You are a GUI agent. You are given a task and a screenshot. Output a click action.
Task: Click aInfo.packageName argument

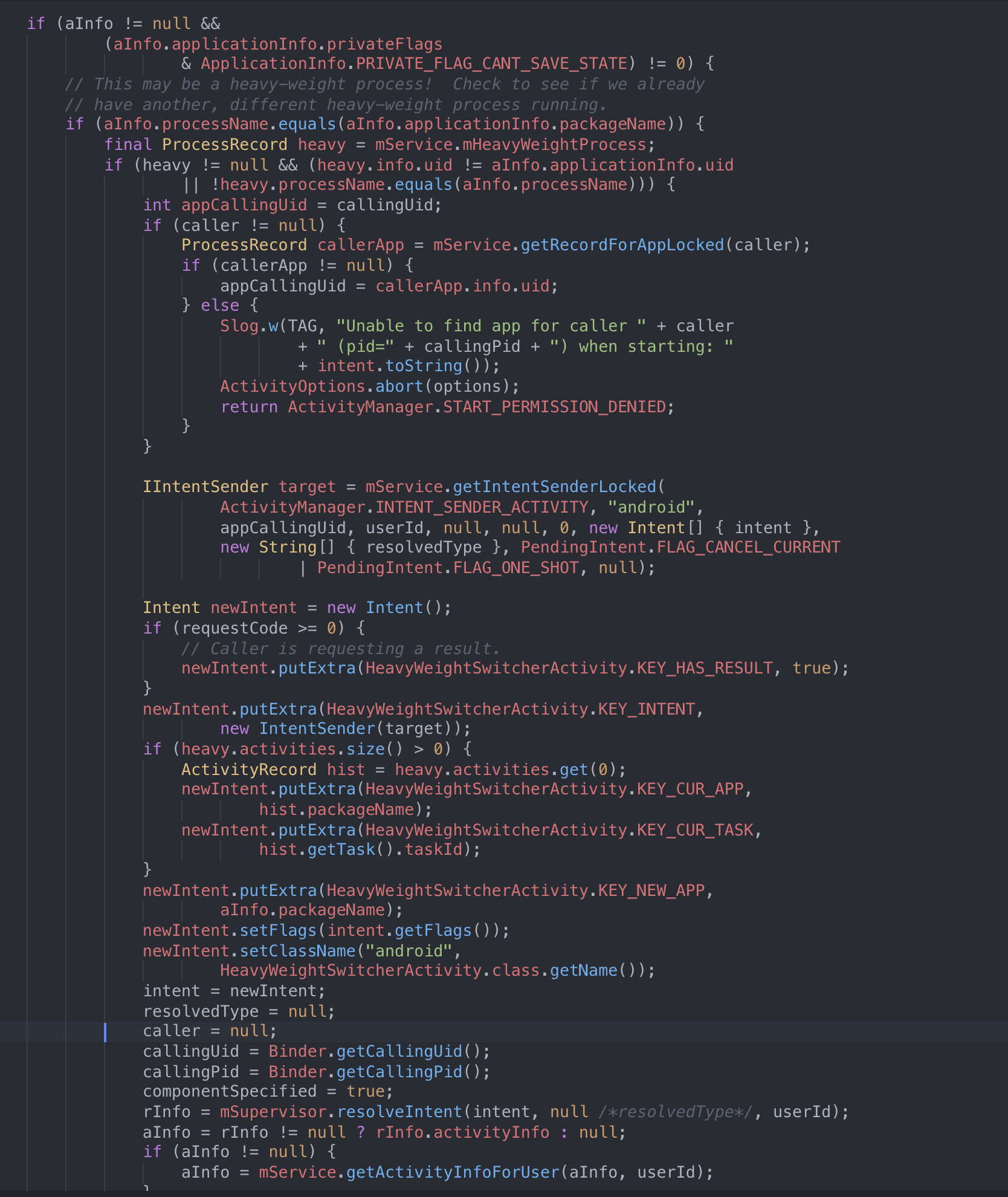tap(303, 910)
